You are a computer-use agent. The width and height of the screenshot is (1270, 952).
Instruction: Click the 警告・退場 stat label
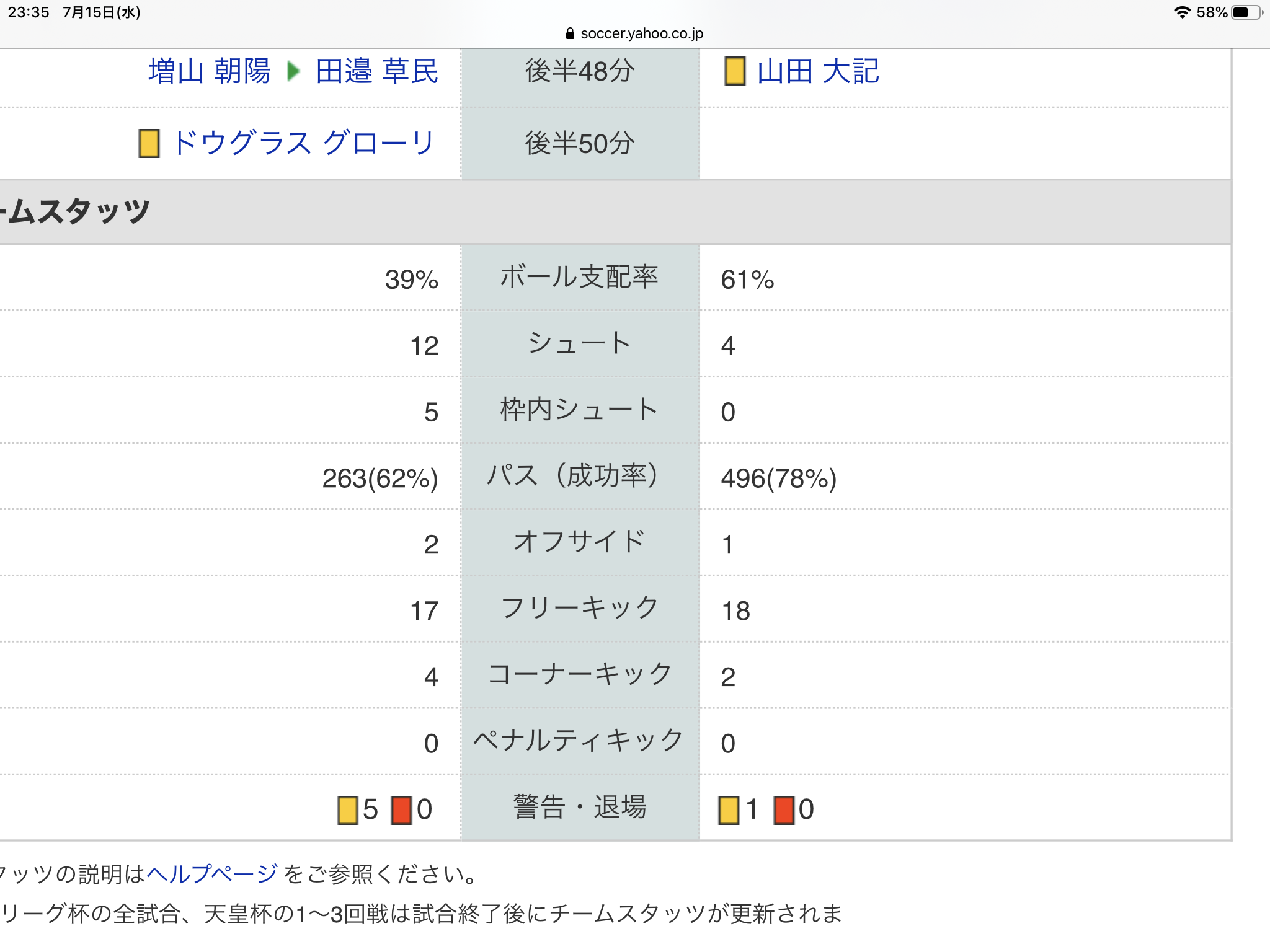pos(579,808)
